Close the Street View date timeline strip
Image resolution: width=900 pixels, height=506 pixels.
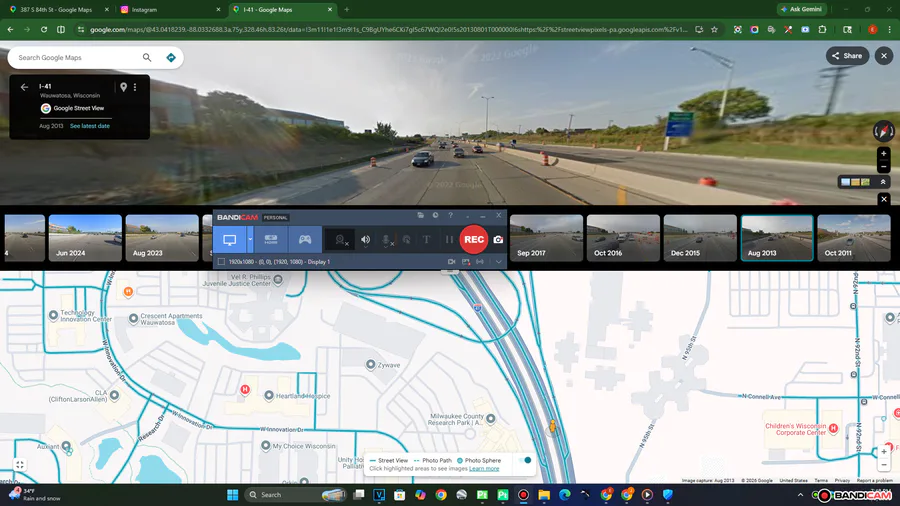pyautogui.click(x=884, y=199)
